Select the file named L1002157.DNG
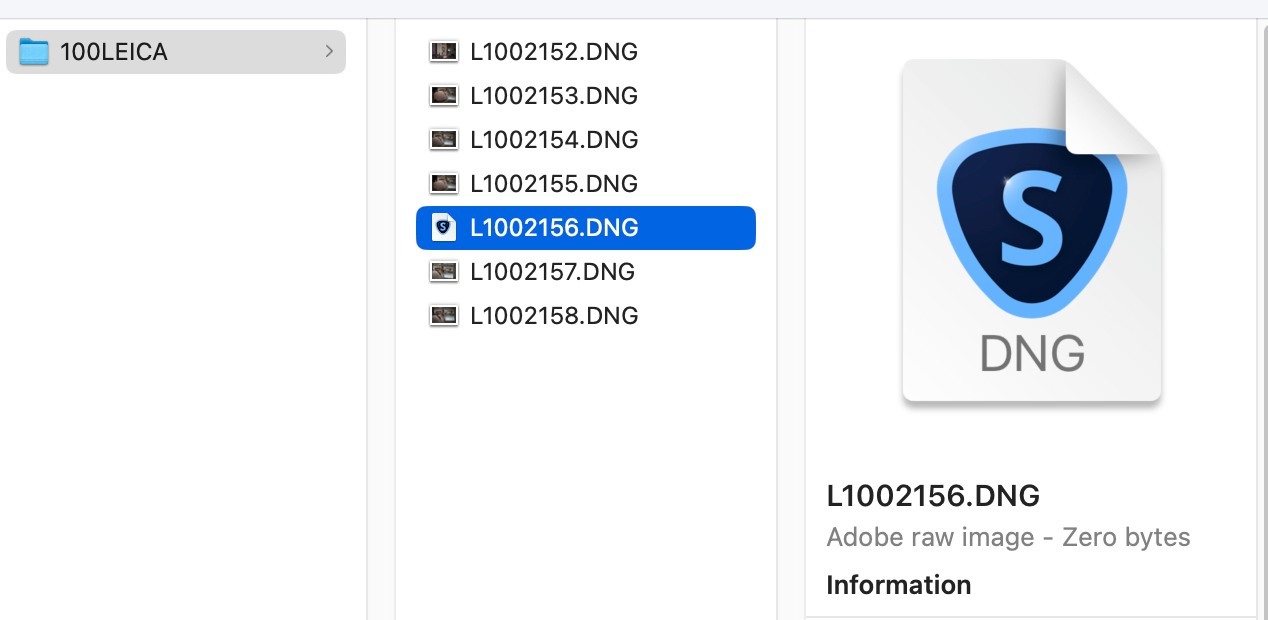This screenshot has width=1268, height=620. (x=552, y=272)
